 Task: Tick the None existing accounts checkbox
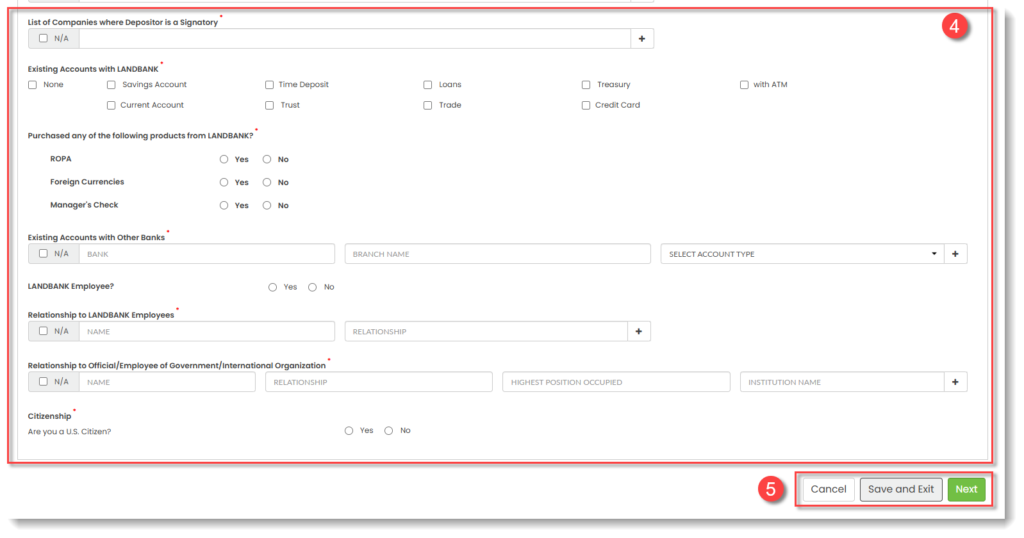pyautogui.click(x=33, y=85)
